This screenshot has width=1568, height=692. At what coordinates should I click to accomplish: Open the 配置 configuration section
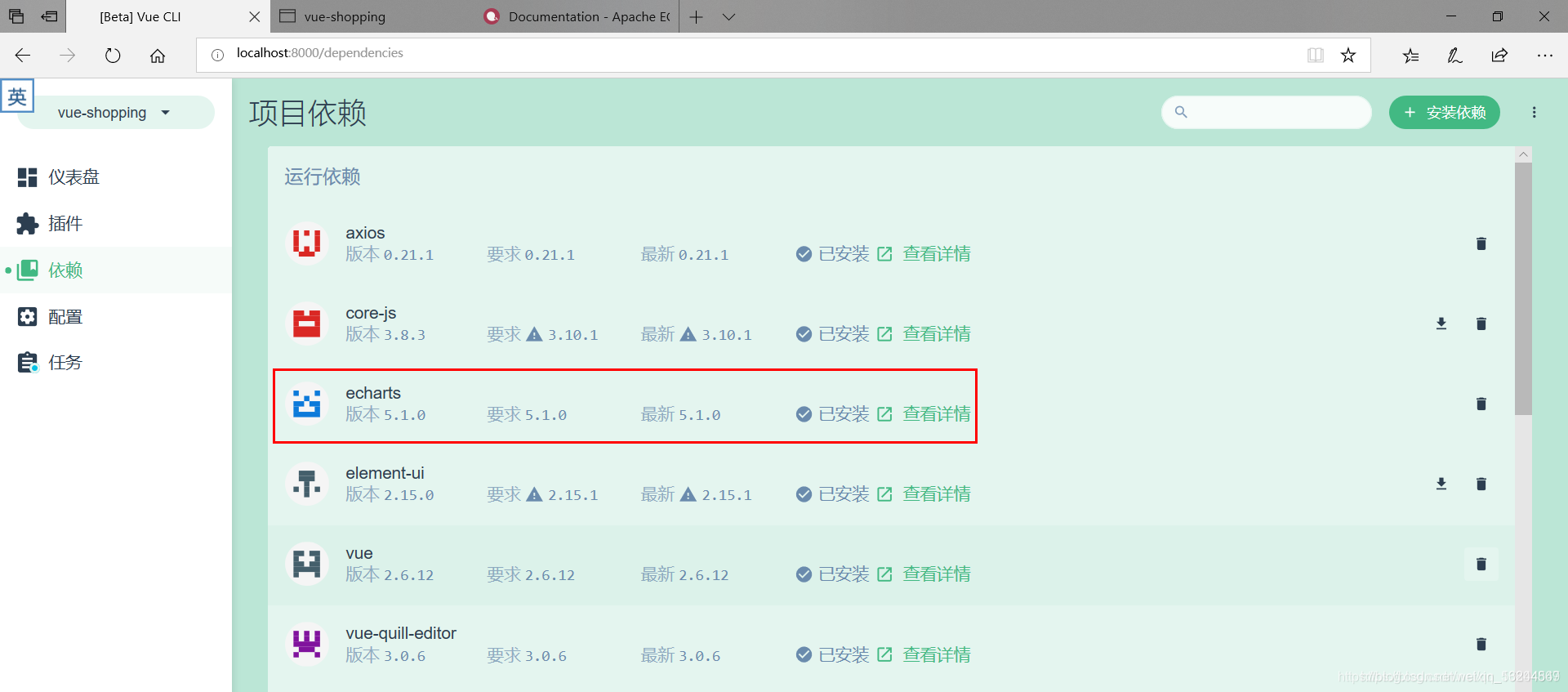click(116, 316)
